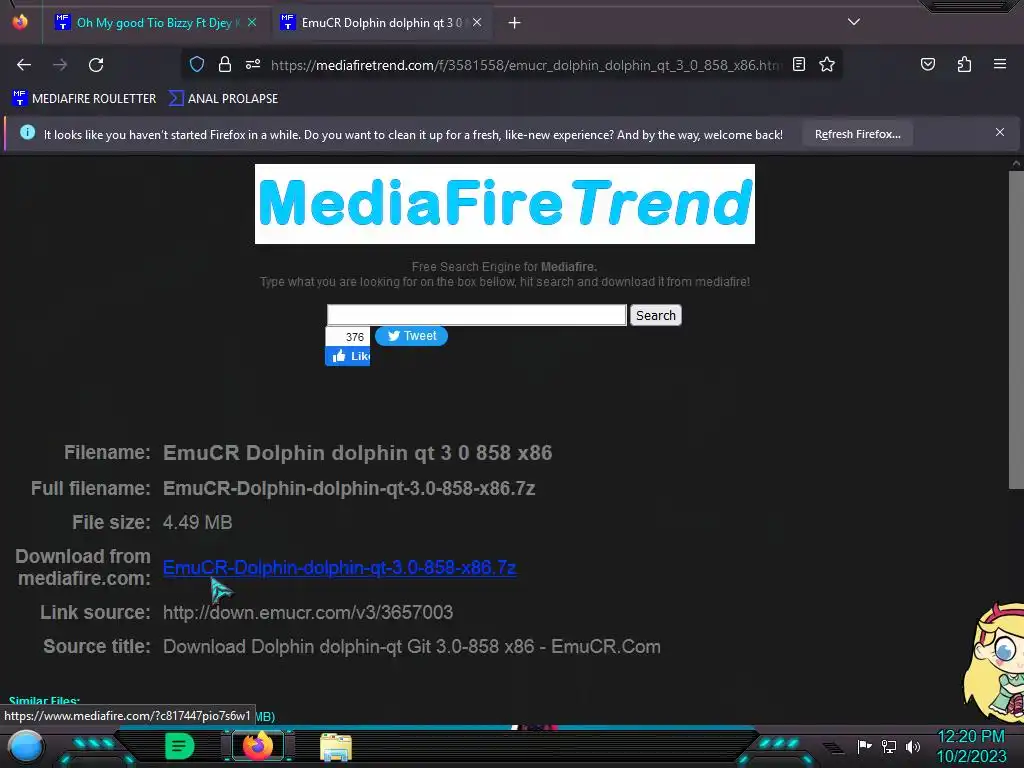Screen dimensions: 1024x768
Task: Reload the current page
Action: 96,65
